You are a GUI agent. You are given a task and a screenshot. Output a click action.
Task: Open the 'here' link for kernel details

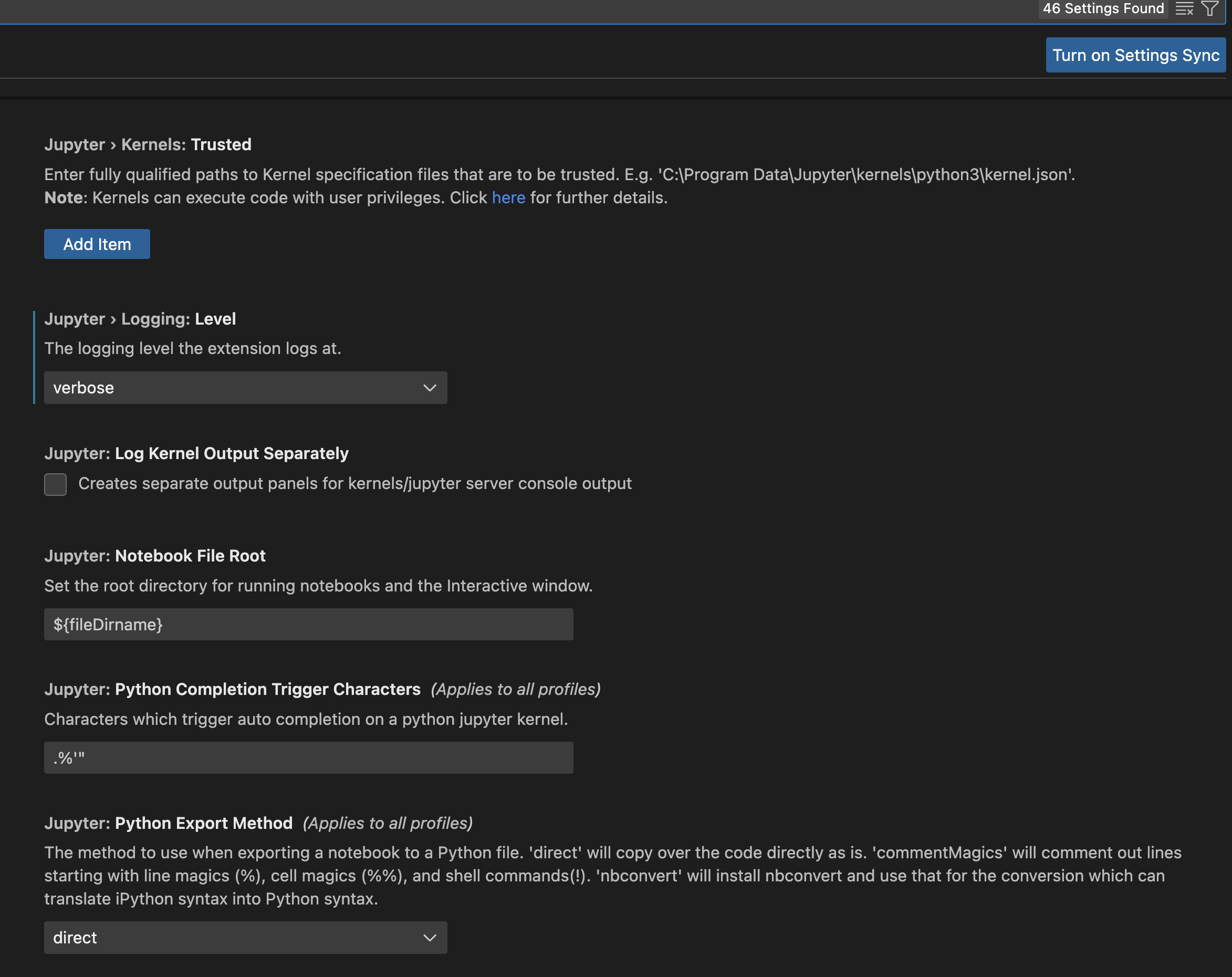point(508,198)
